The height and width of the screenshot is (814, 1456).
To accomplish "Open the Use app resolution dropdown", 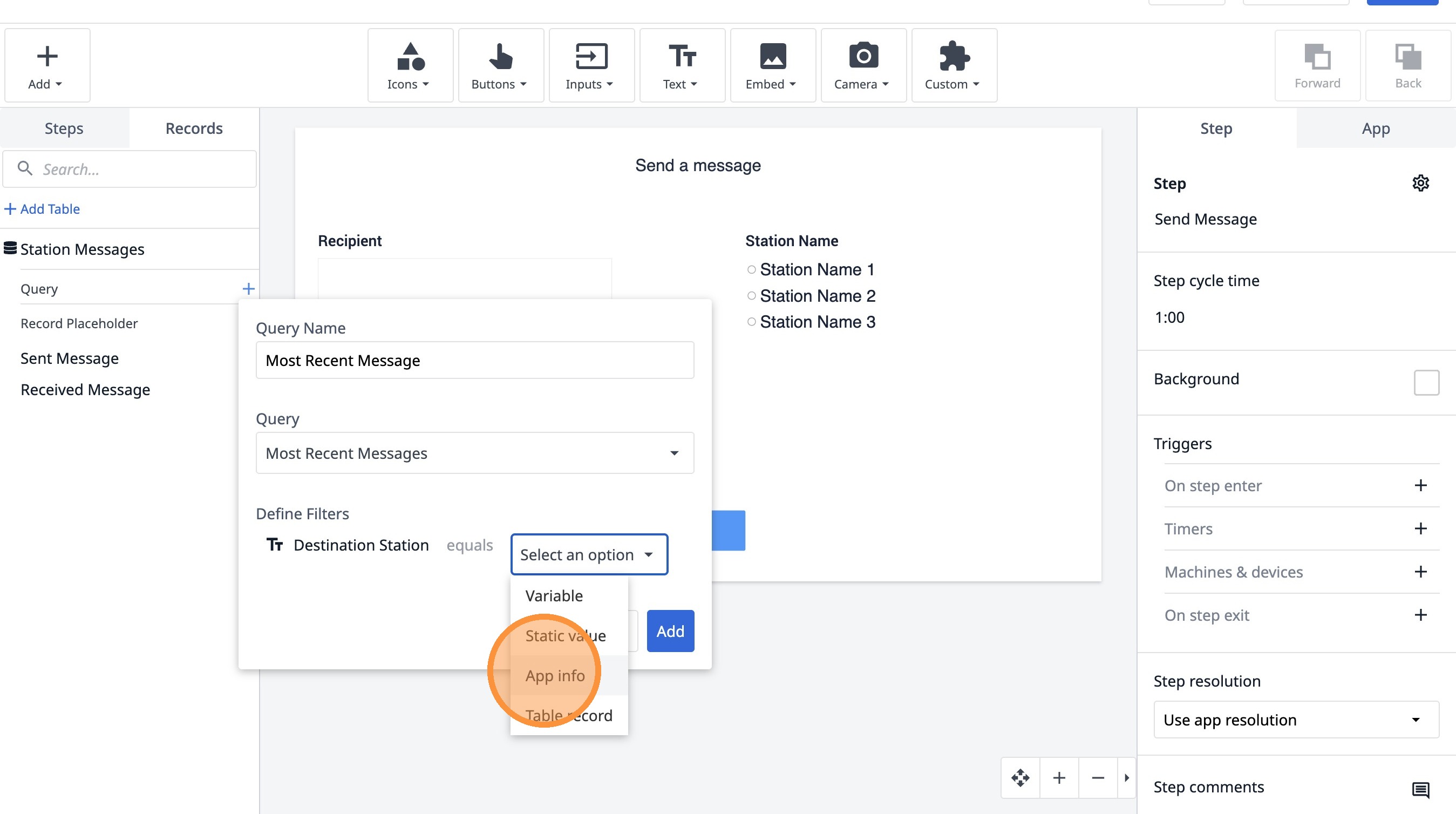I will [1296, 720].
